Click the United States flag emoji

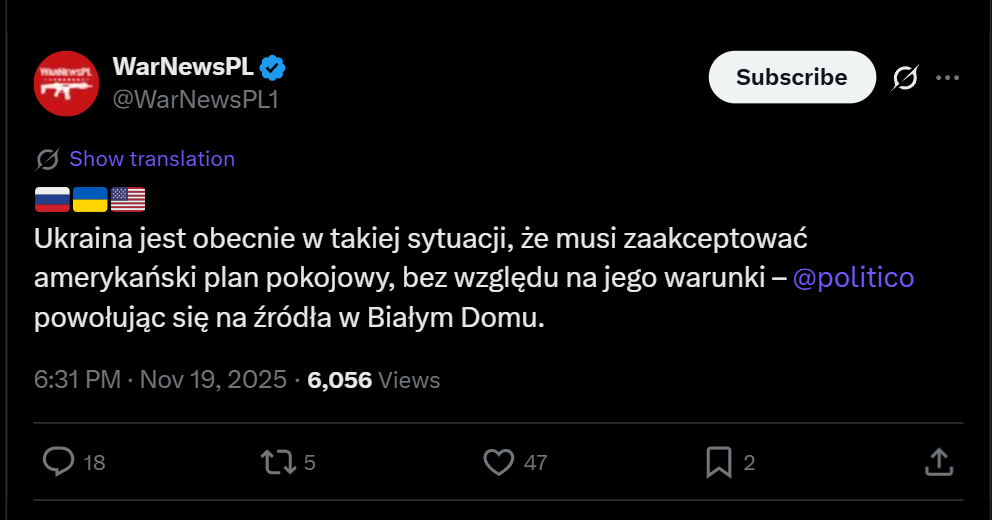(128, 199)
